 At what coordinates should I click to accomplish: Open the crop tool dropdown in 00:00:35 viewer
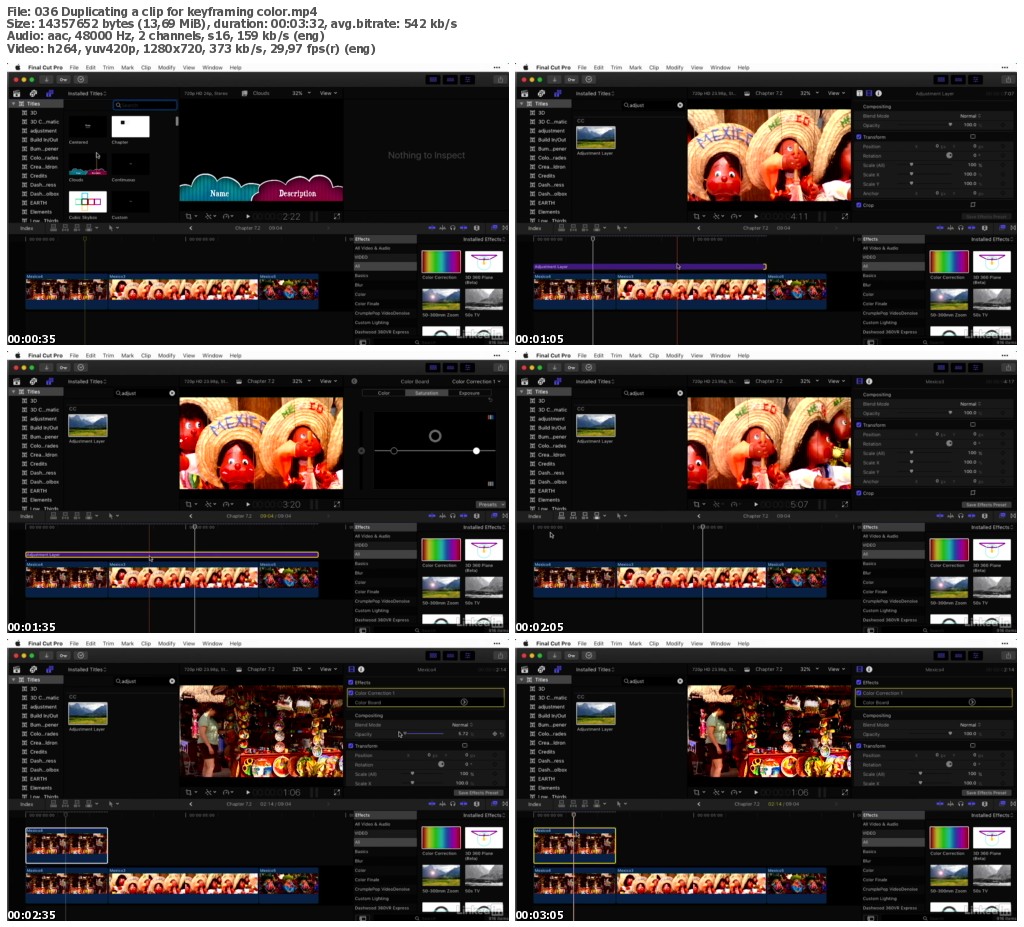pos(191,216)
